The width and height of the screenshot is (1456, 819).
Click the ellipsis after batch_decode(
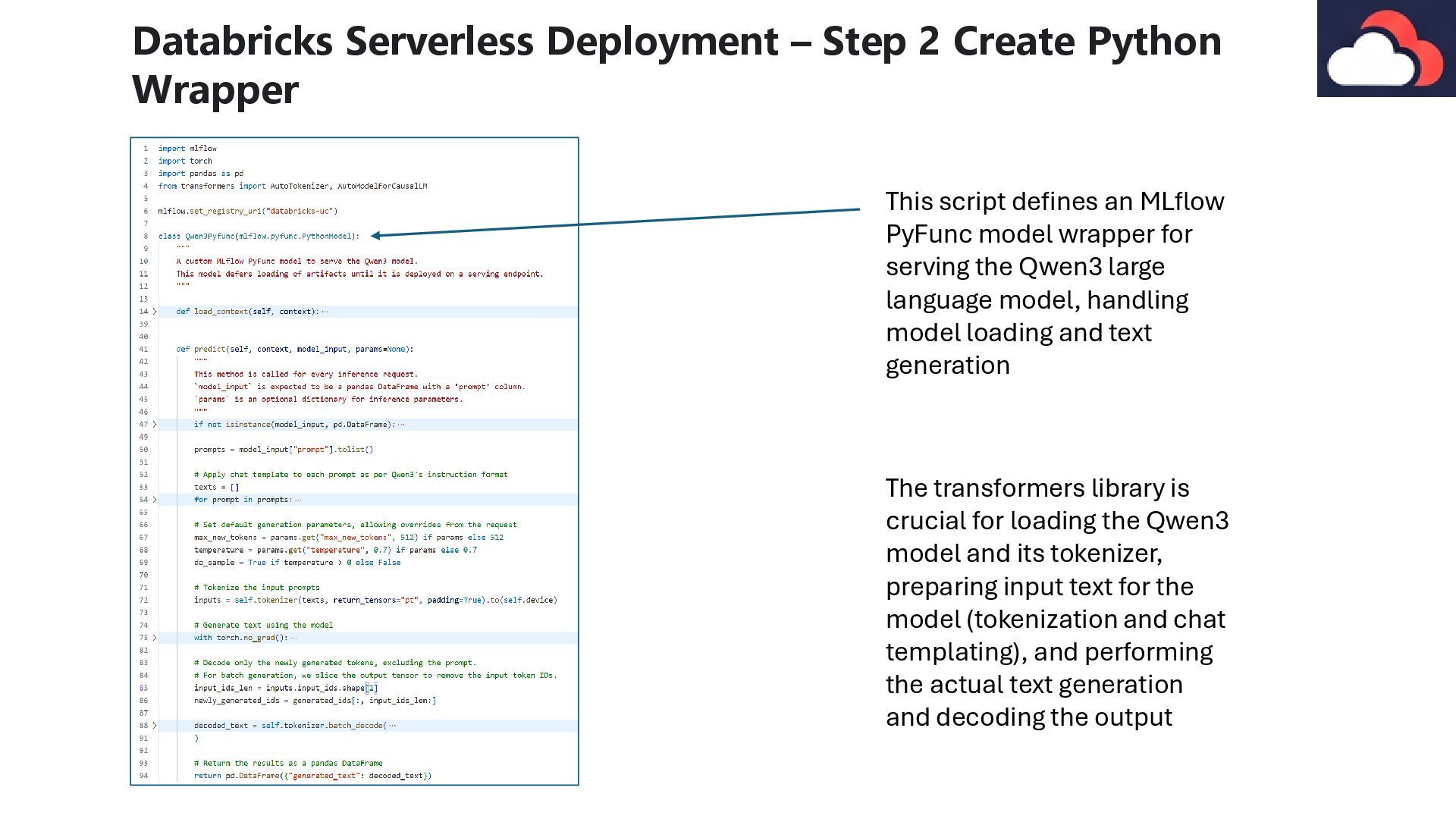(392, 726)
